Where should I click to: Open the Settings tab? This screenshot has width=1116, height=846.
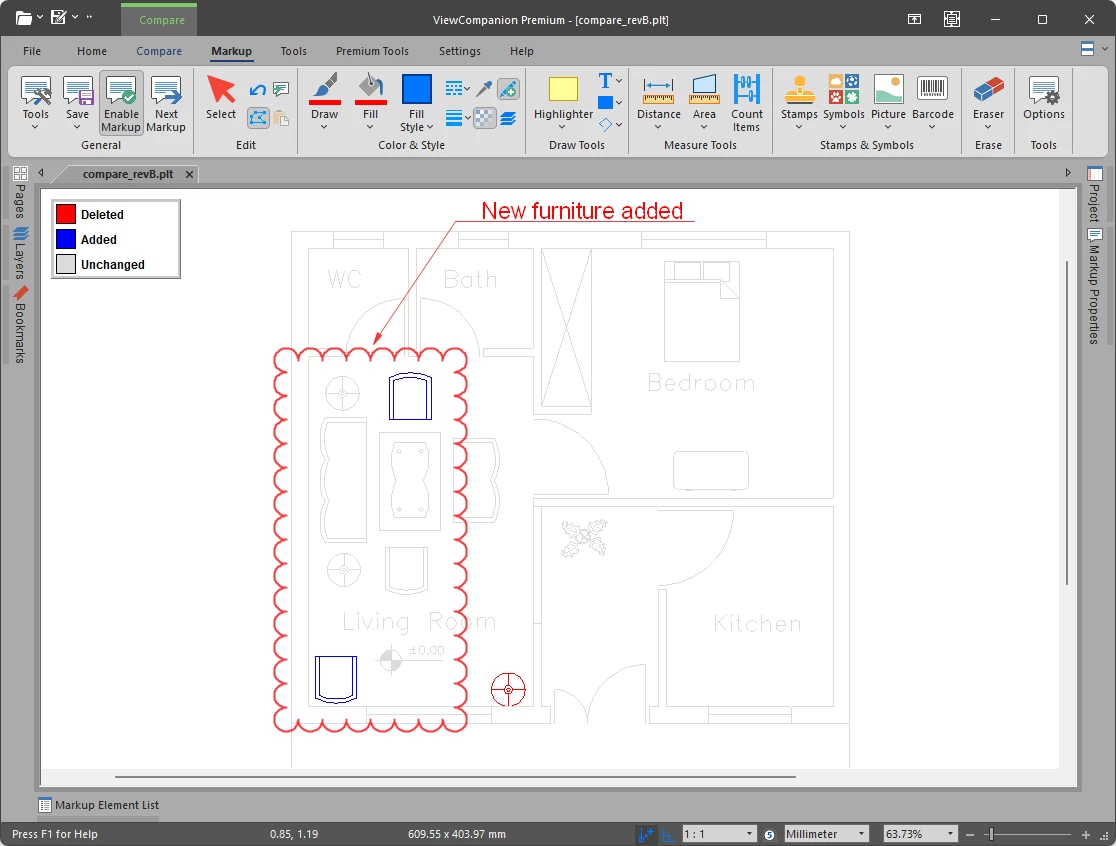(460, 51)
